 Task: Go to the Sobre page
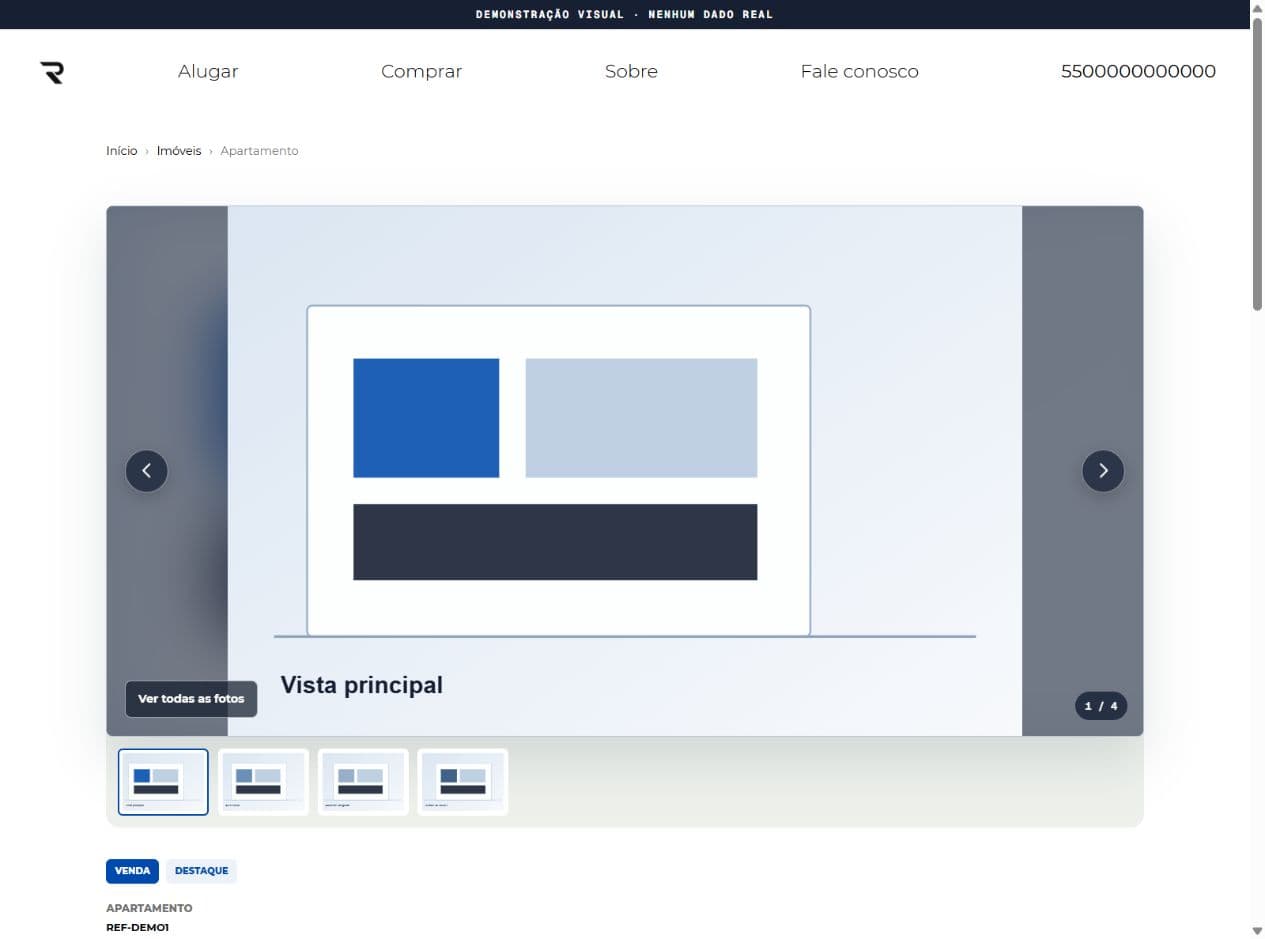(x=631, y=72)
